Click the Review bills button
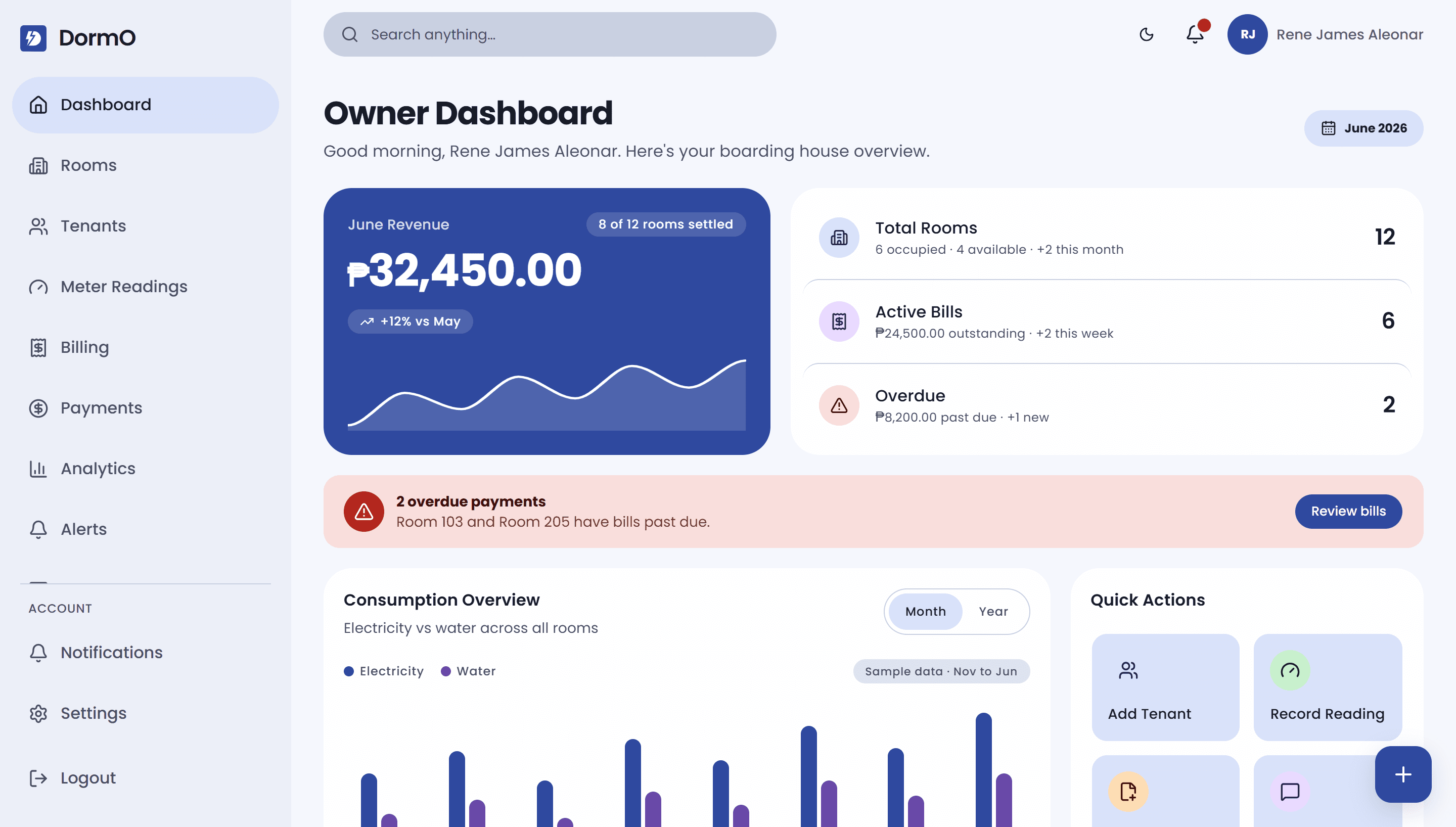The width and height of the screenshot is (1456, 827). (x=1348, y=512)
